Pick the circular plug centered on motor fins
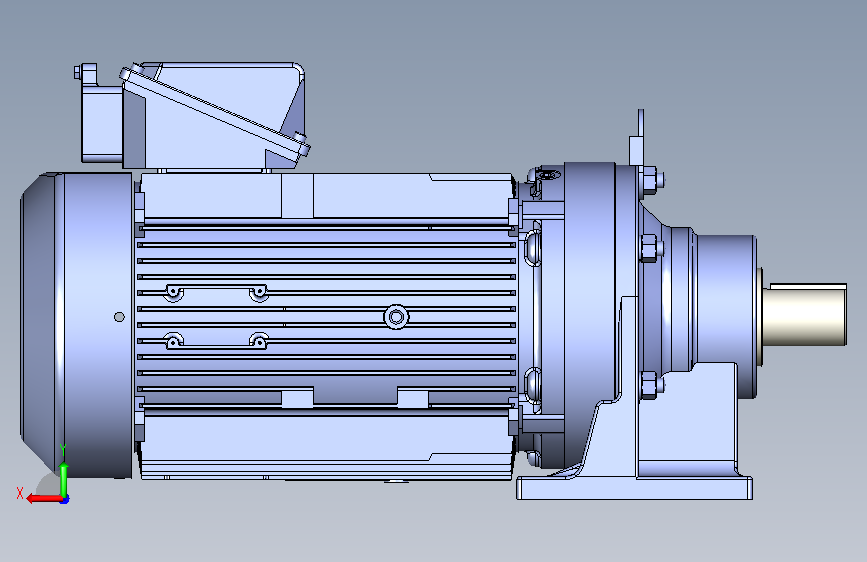 [x=396, y=317]
